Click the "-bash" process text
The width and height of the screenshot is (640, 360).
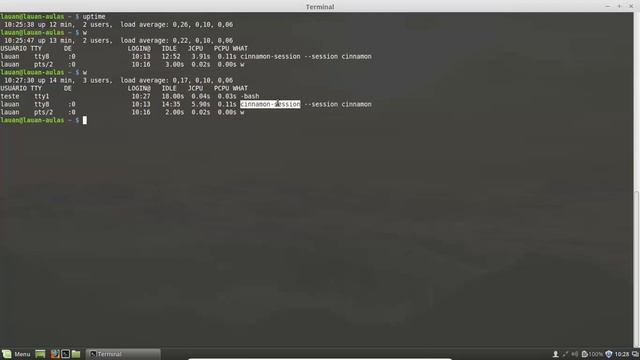click(x=250, y=96)
